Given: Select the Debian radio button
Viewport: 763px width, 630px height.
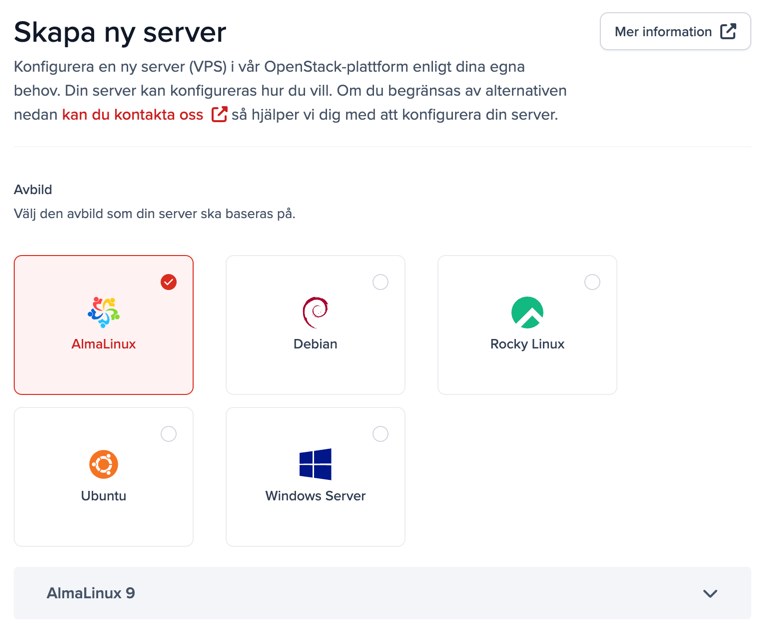Looking at the screenshot, I should (380, 282).
